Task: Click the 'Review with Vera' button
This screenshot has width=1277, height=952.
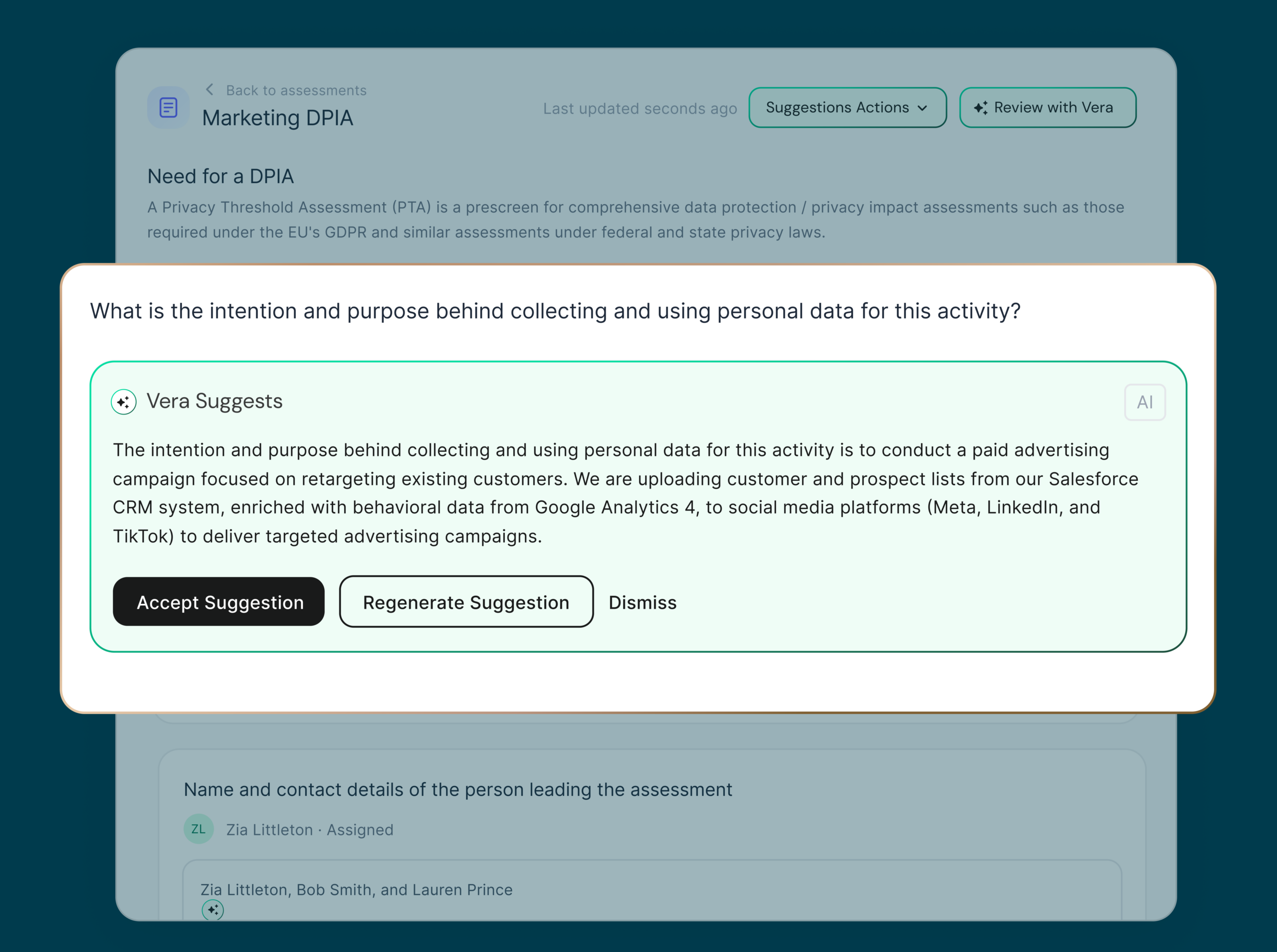Action: point(1047,108)
